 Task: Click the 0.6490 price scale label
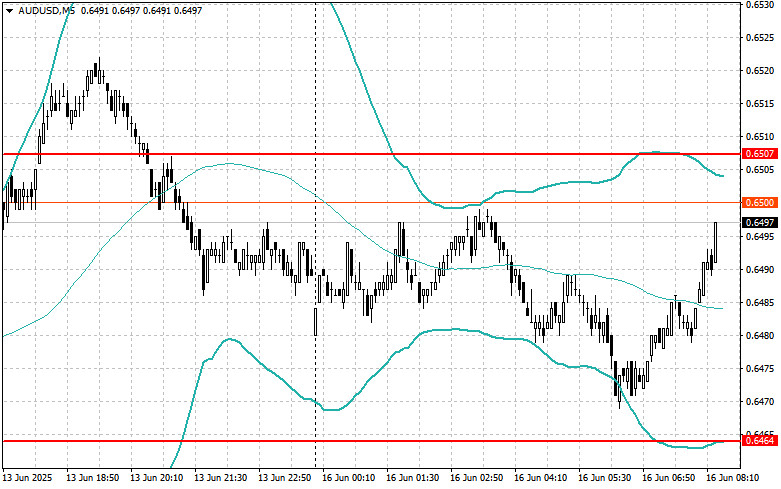[x=761, y=269]
